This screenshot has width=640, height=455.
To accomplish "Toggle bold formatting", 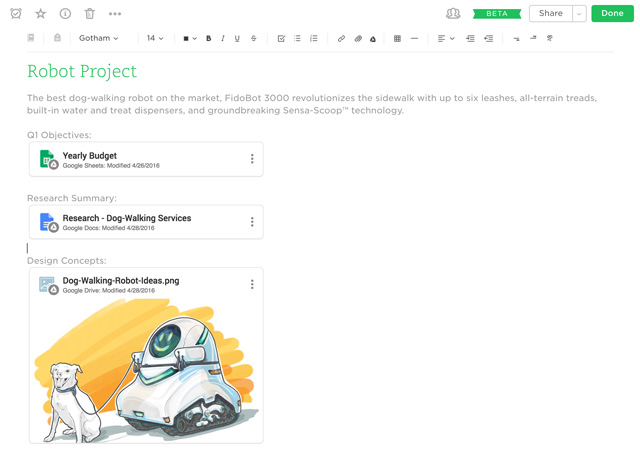I will [x=208, y=39].
